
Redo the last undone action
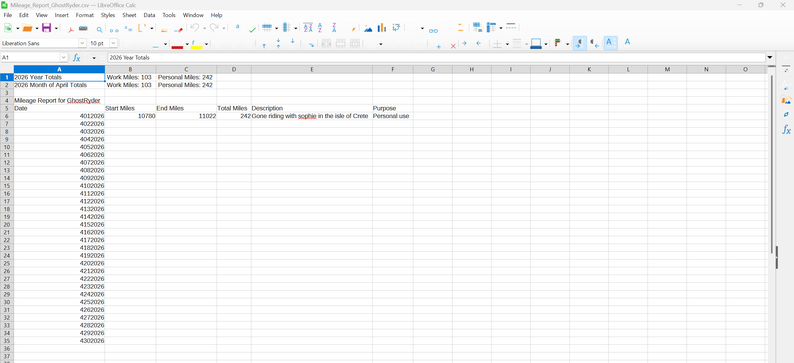pos(215,28)
